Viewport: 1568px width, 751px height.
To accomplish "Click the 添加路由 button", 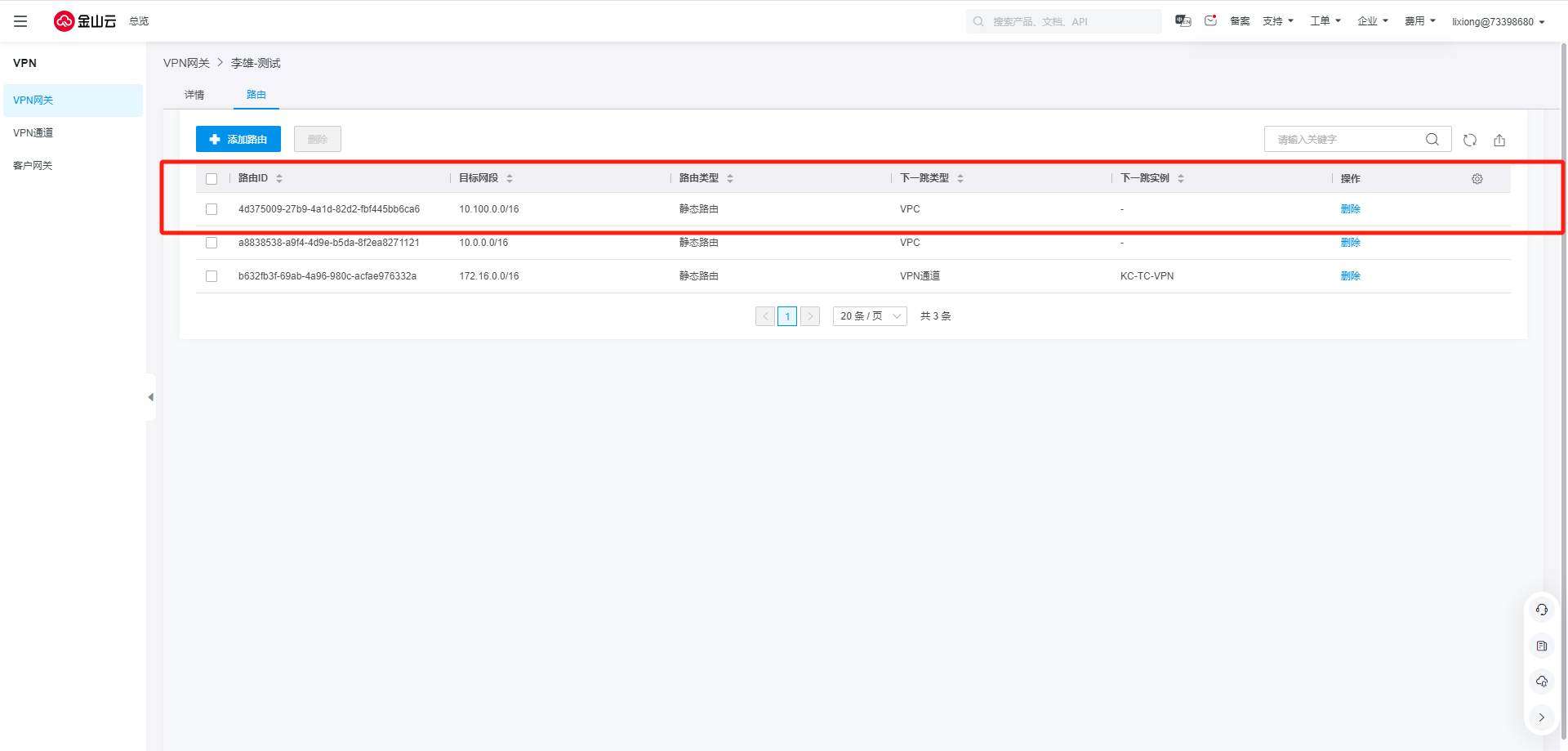I will point(238,140).
